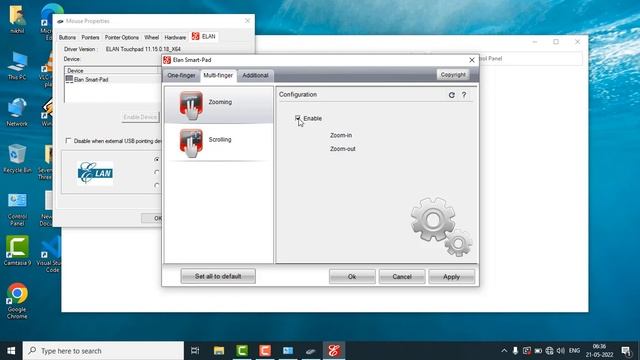Open File Explorer from the taskbar
Viewport: 640px width, 360px height.
pyautogui.click(x=219, y=351)
